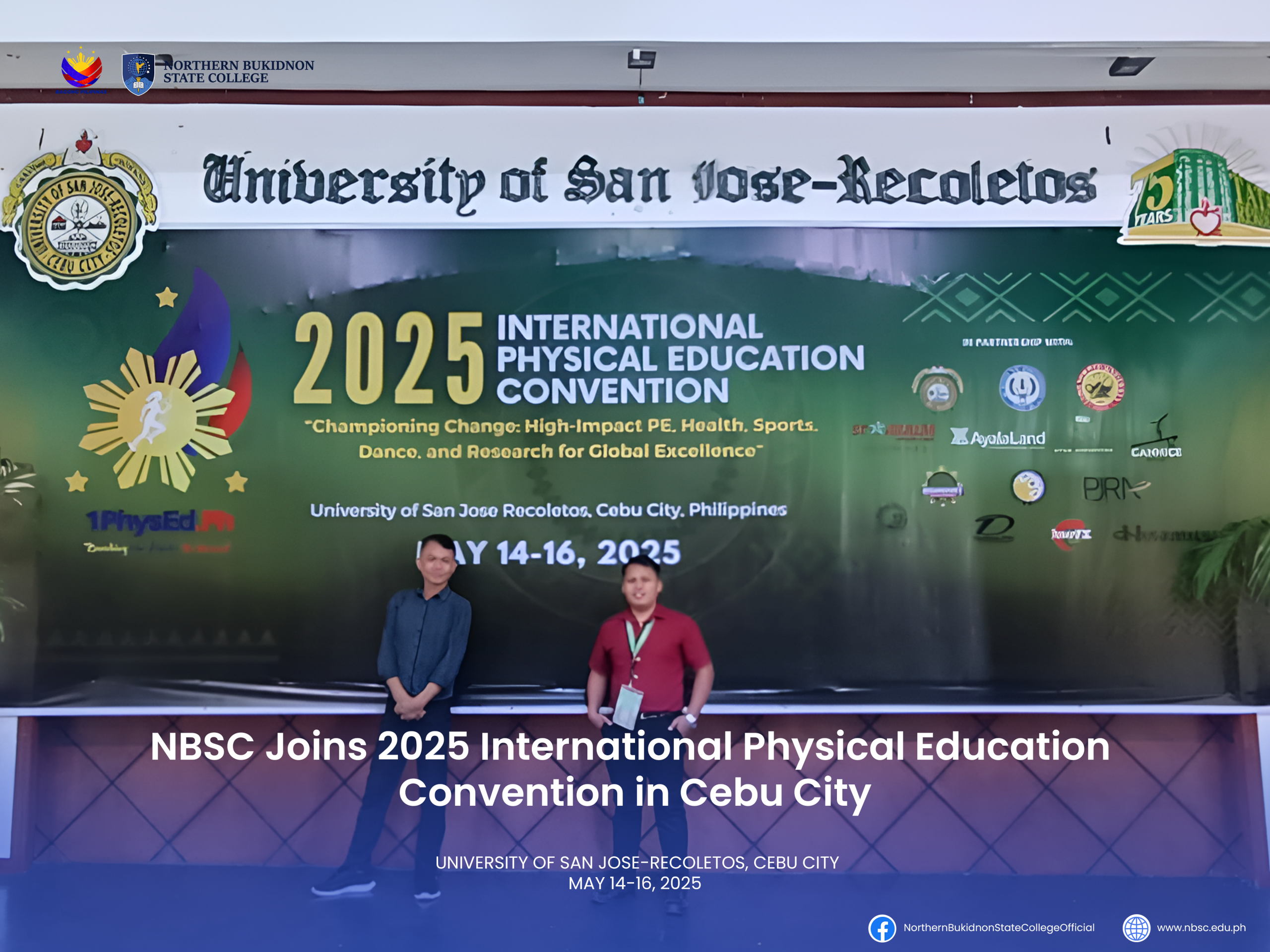Click the globe website icon

pos(1136,928)
